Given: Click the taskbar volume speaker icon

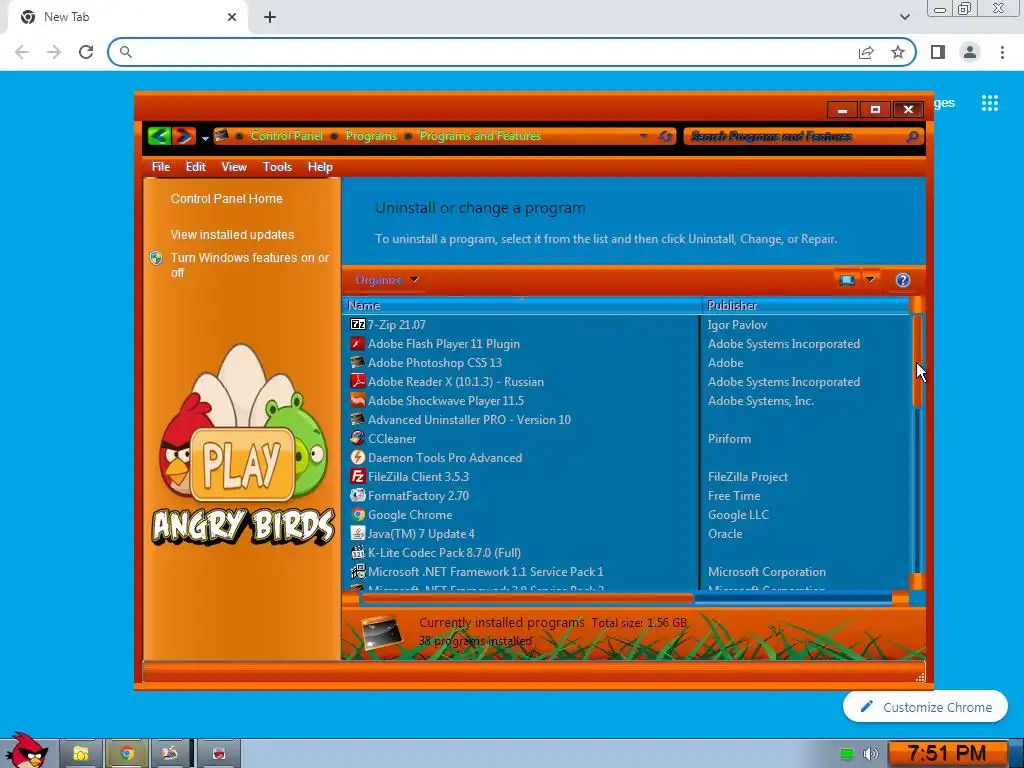Looking at the screenshot, I should pos(870,754).
